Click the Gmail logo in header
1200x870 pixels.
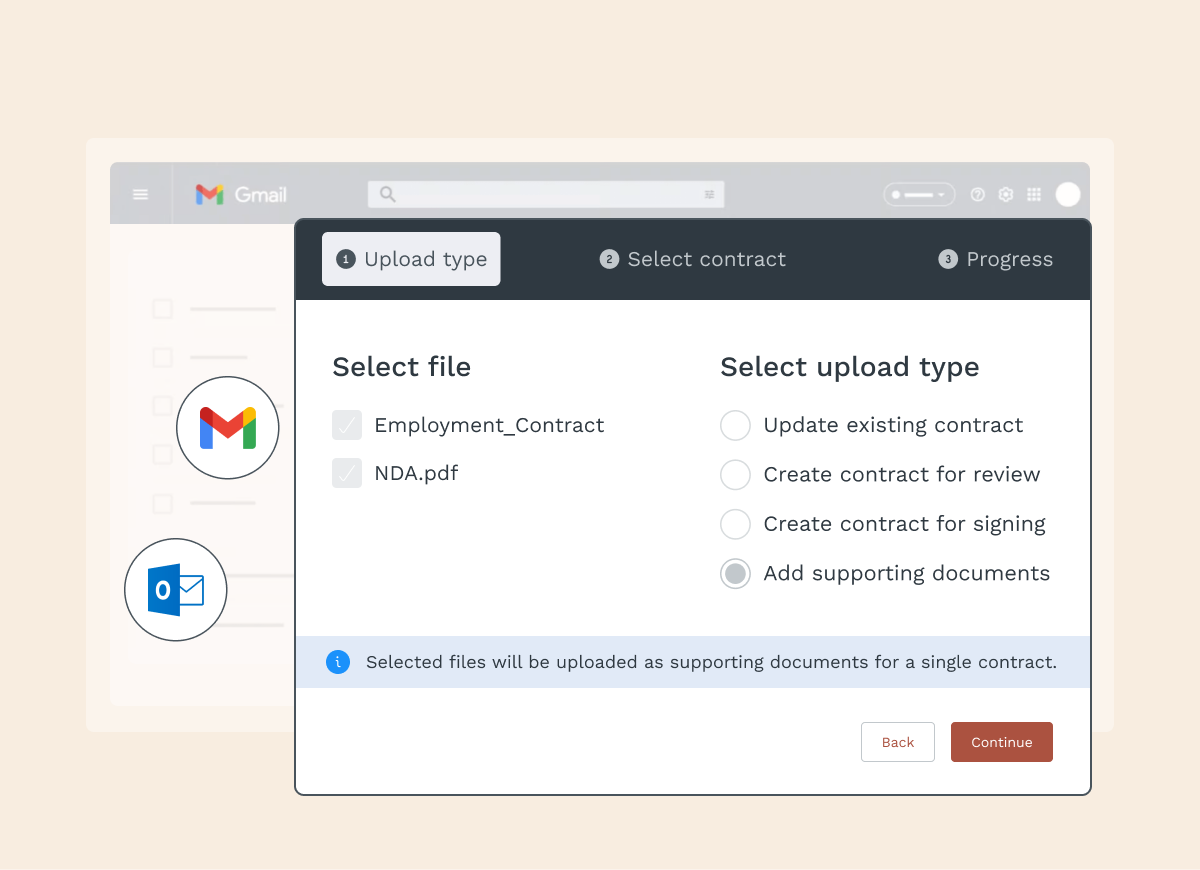click(x=241, y=194)
